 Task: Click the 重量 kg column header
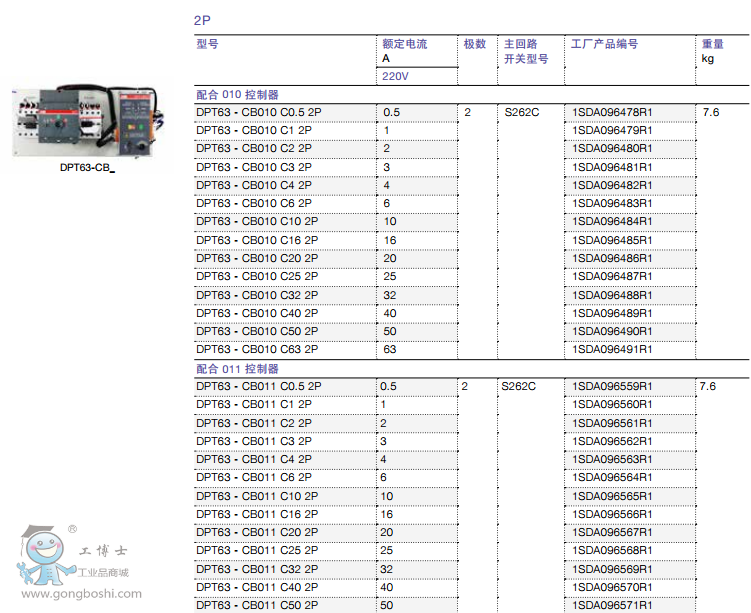click(x=712, y=51)
